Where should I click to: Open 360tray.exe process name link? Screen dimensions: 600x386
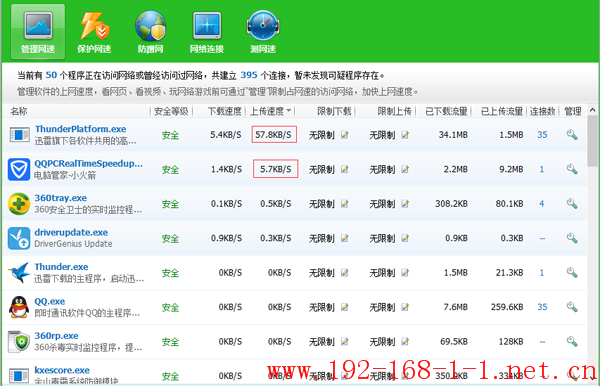60,198
